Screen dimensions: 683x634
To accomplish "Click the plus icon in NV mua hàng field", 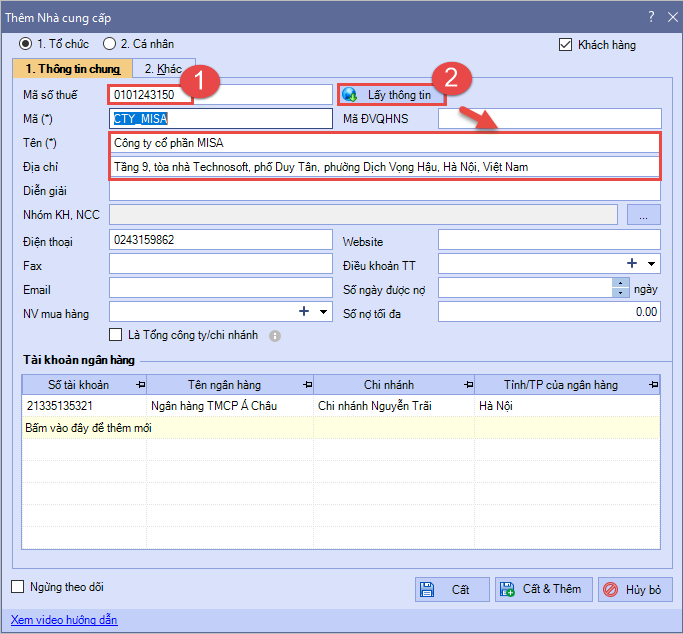I will tap(305, 312).
